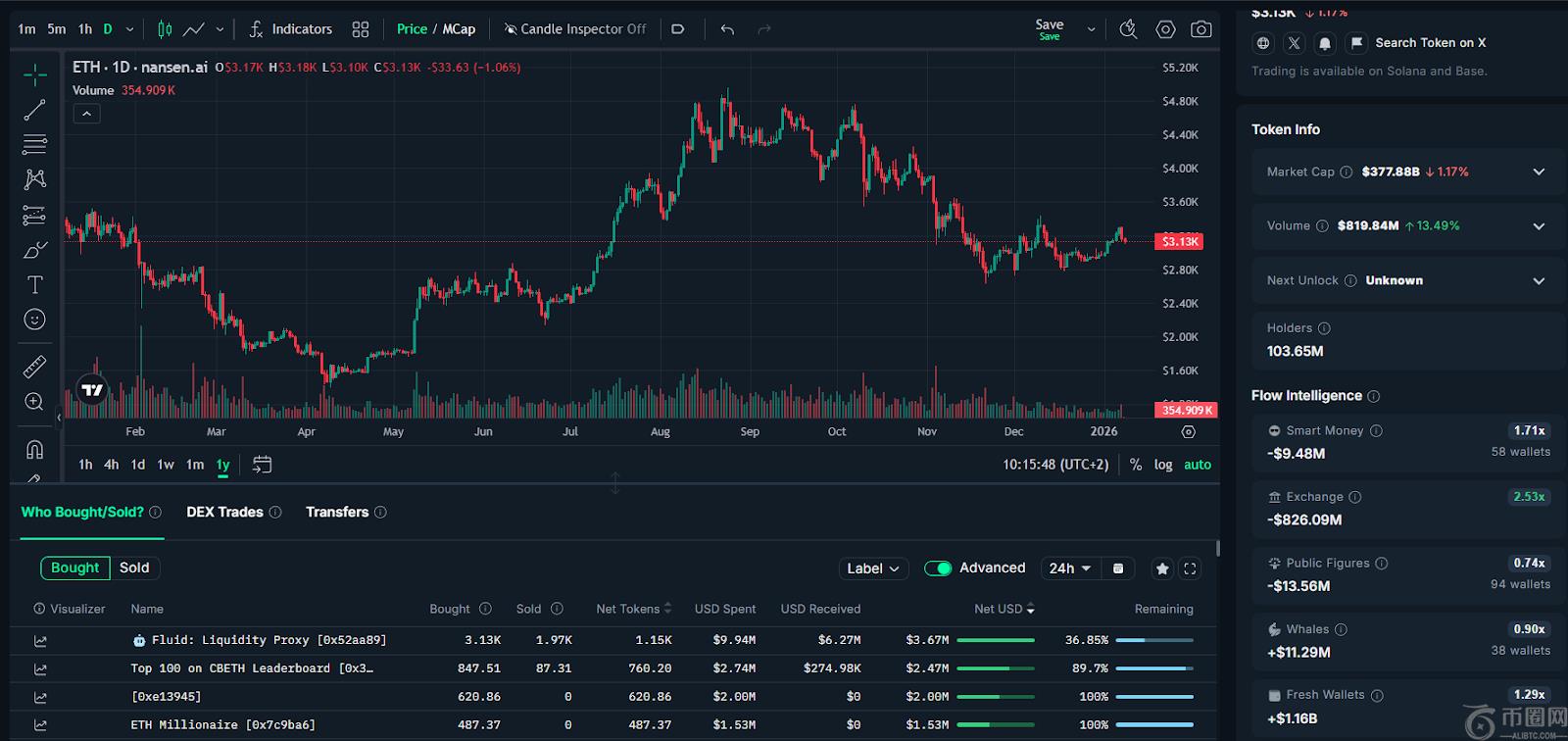Screen dimensions: 1568x741
Task: Switch to the Sold view
Action: click(134, 568)
